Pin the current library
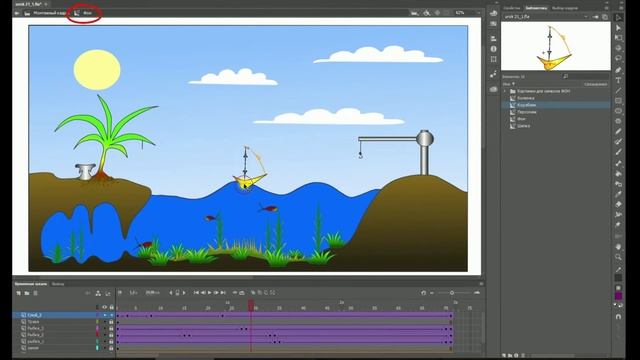This screenshot has height=360, width=640. click(x=596, y=17)
